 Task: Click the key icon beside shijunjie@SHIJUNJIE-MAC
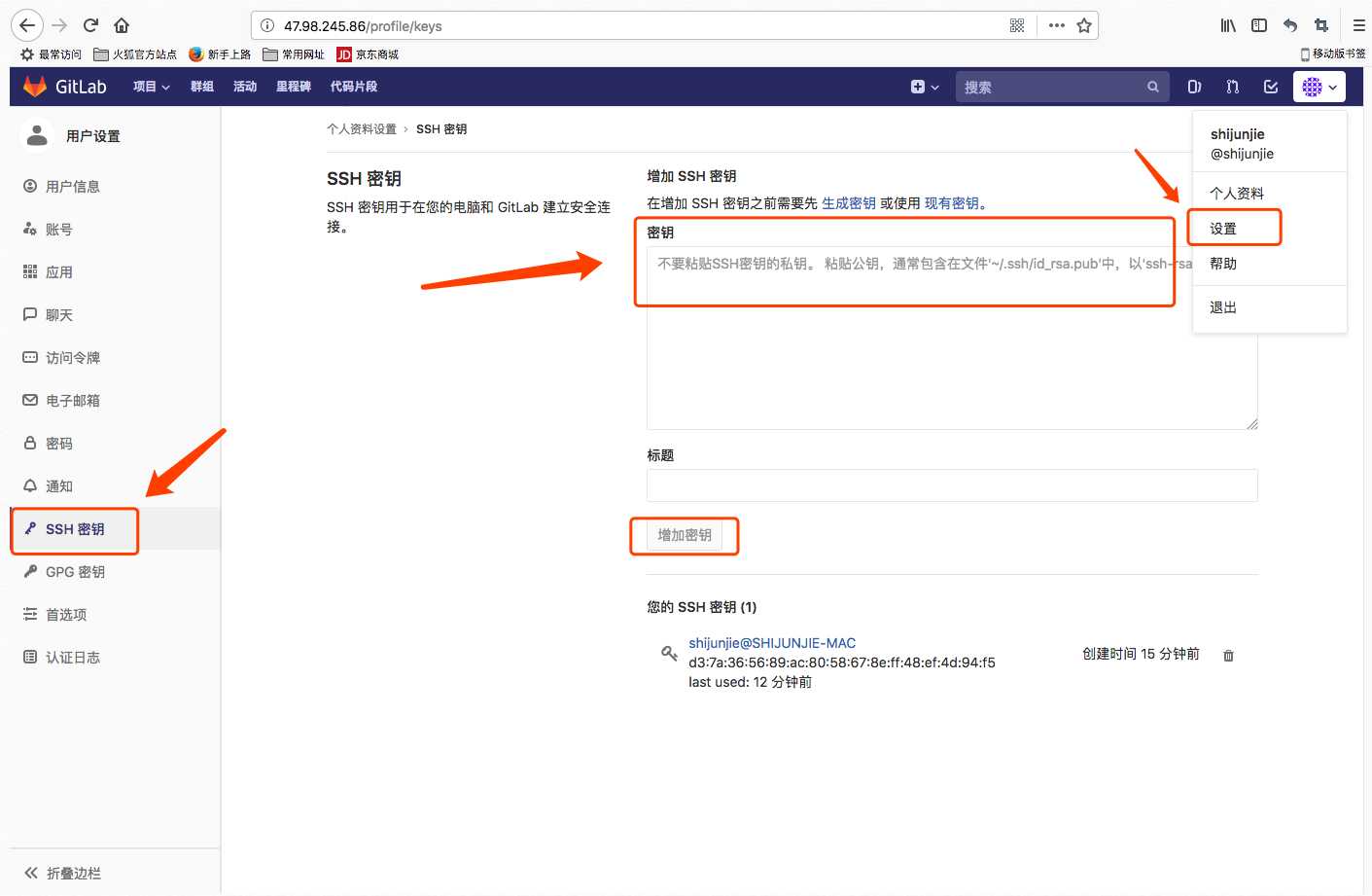669,653
